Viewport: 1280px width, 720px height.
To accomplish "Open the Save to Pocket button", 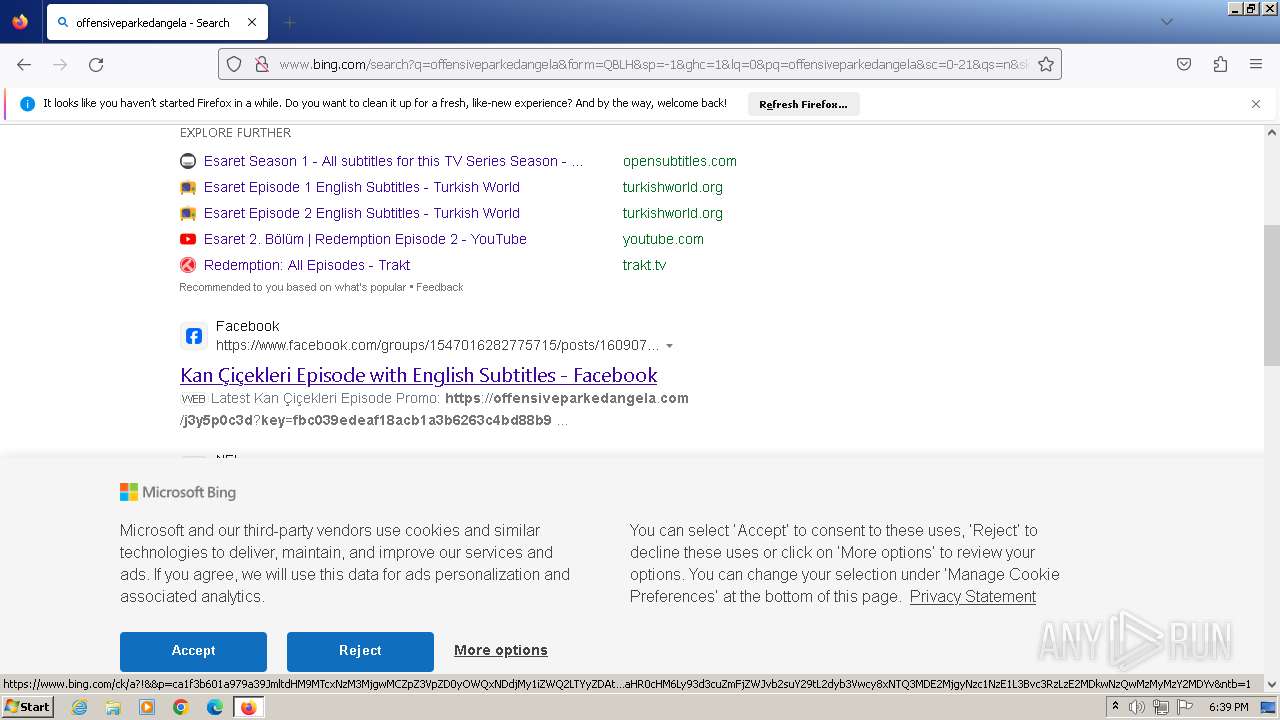I will tap(1184, 64).
